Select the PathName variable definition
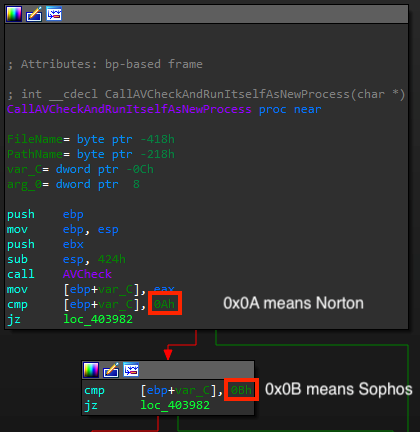420x432 pixels. click(x=91, y=154)
